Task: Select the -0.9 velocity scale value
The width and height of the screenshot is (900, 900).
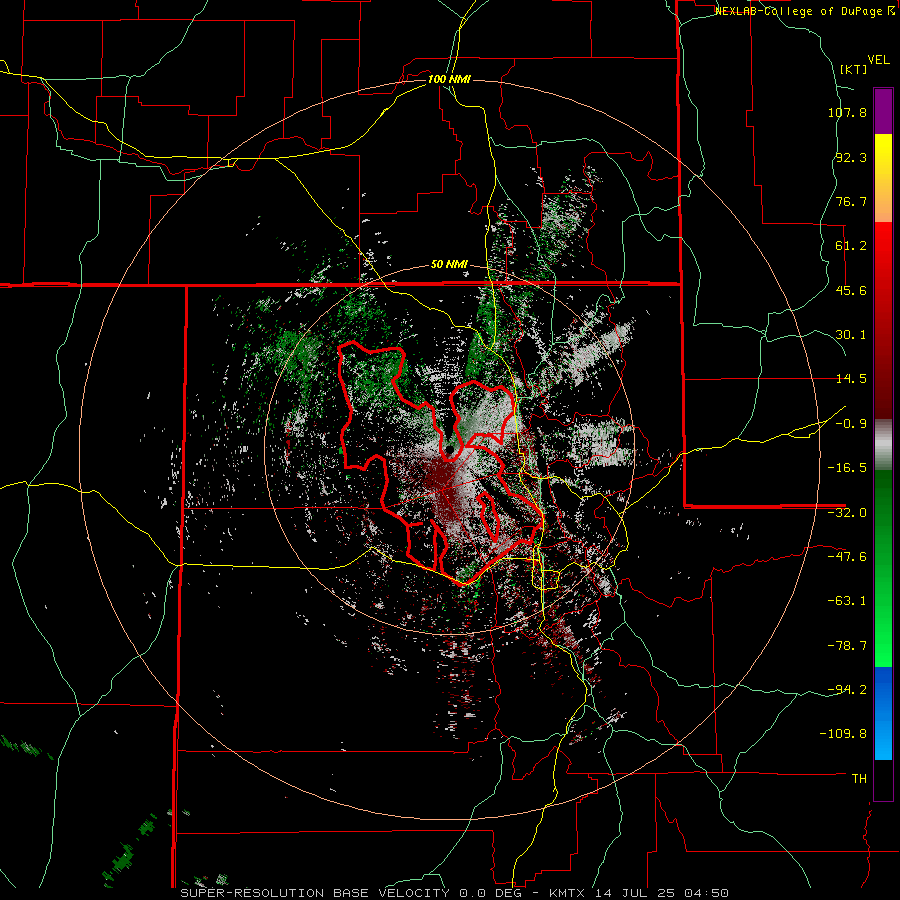Action: pos(851,424)
